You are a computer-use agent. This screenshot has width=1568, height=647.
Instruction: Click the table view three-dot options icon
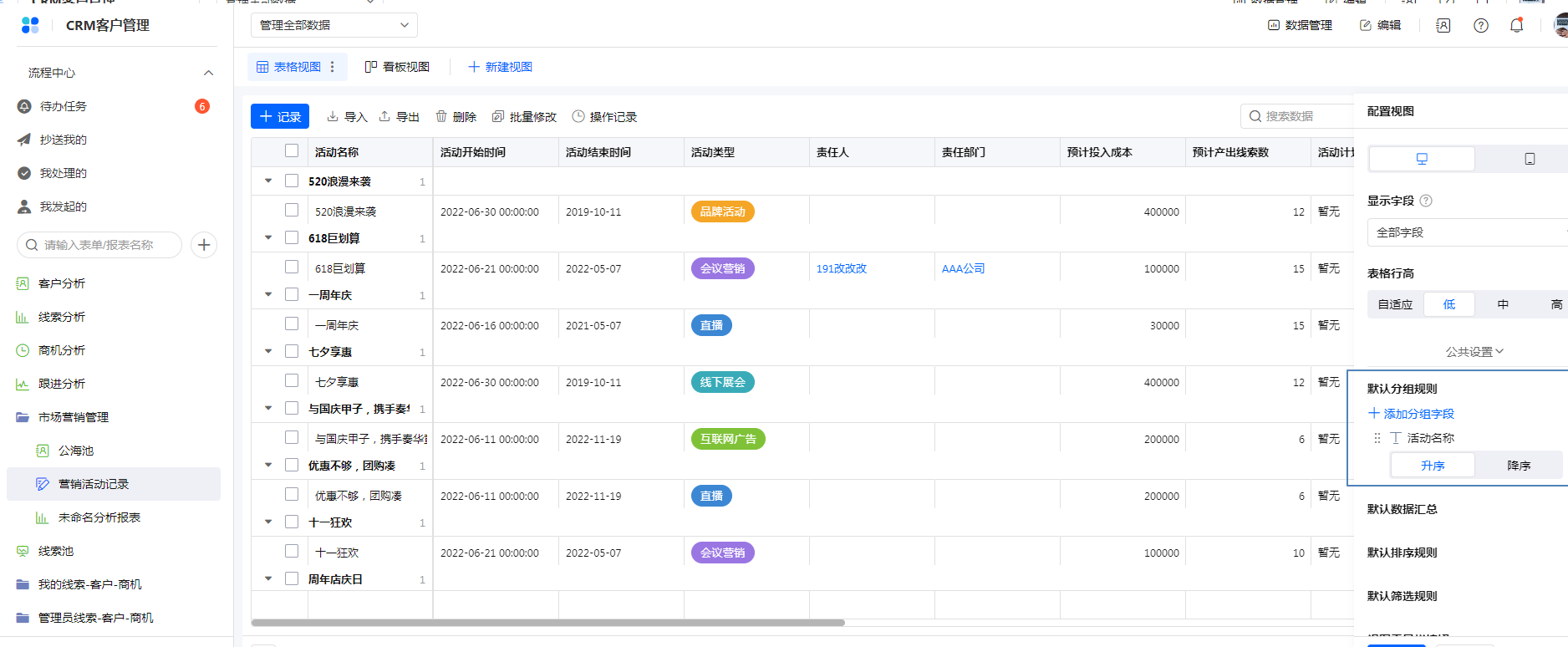pyautogui.click(x=333, y=67)
